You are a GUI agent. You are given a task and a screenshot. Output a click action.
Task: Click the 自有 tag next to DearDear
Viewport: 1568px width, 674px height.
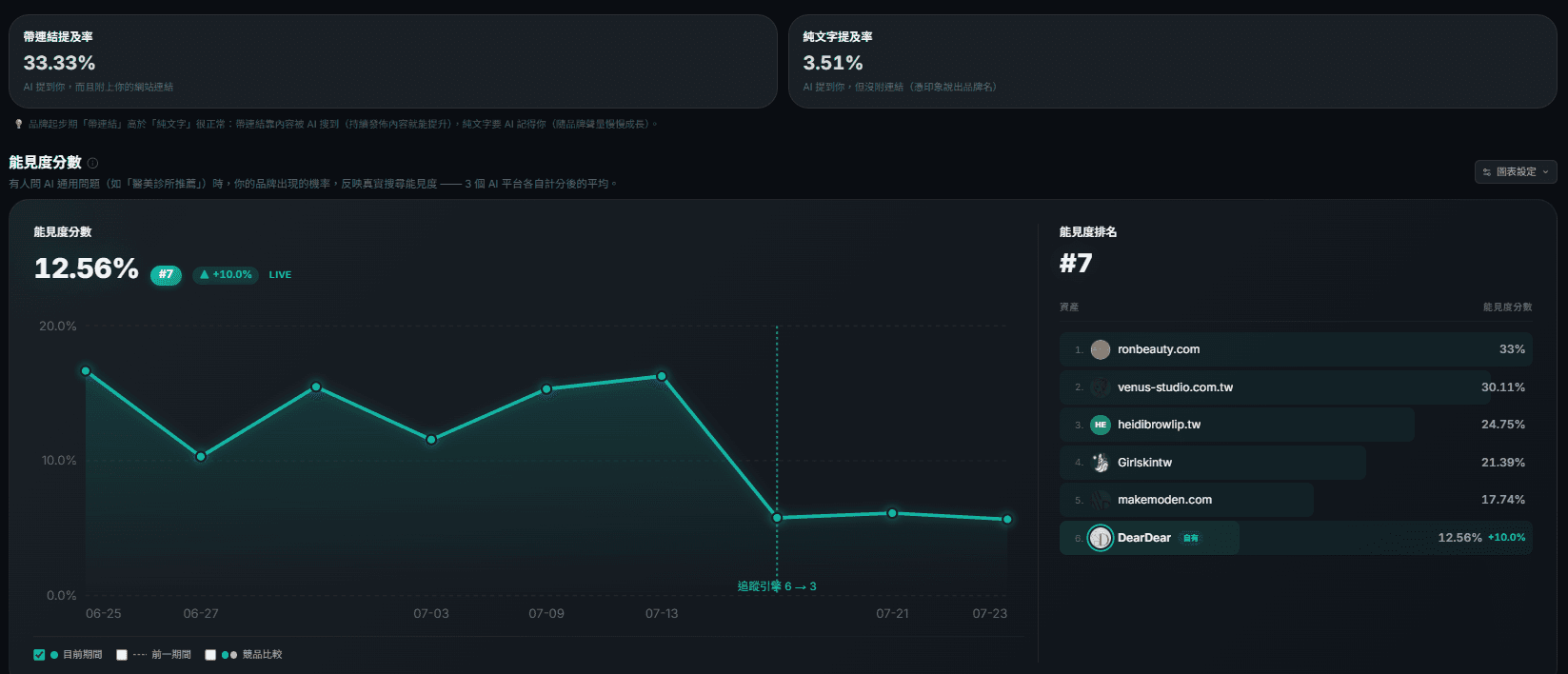1191,538
